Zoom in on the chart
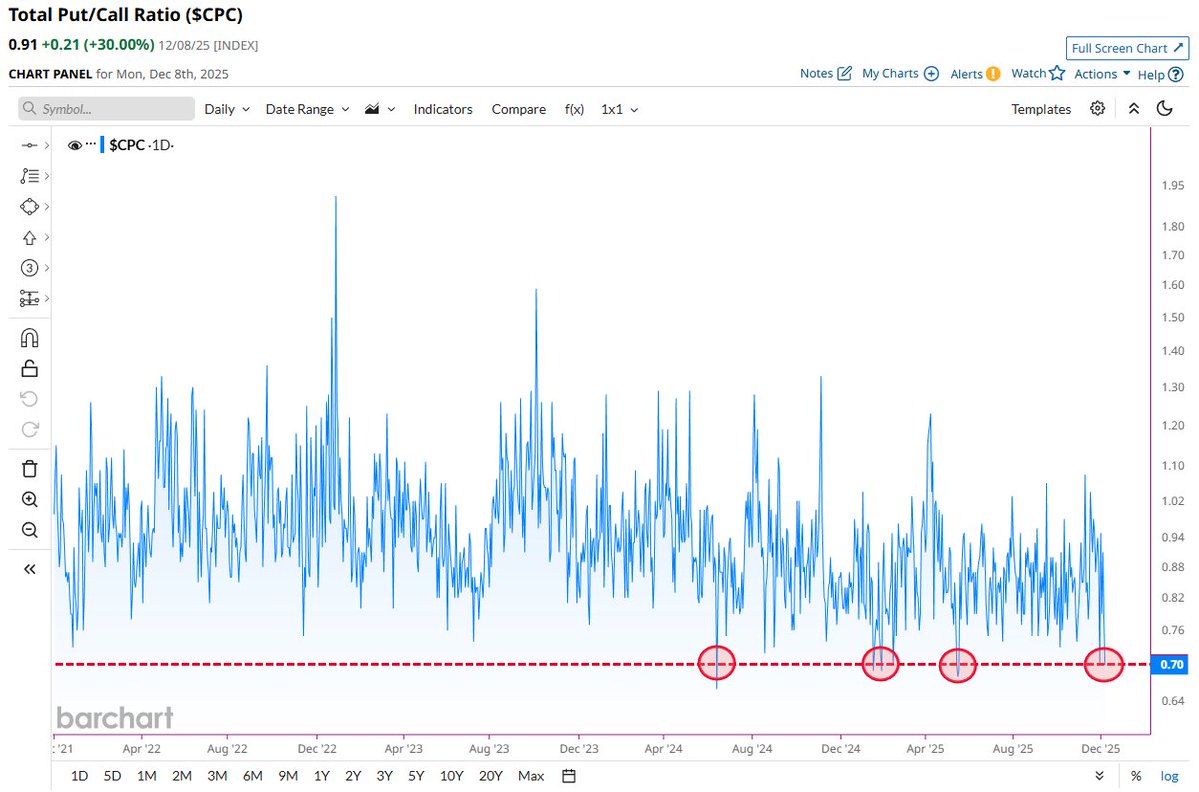 tap(29, 499)
